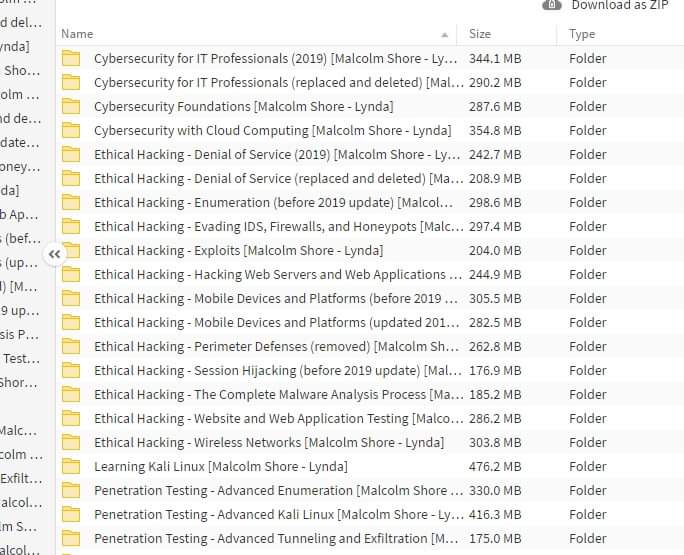The image size is (684, 555).
Task: Click folder icon for Mobile Devices and Platforms (updated
Action: pos(71,322)
